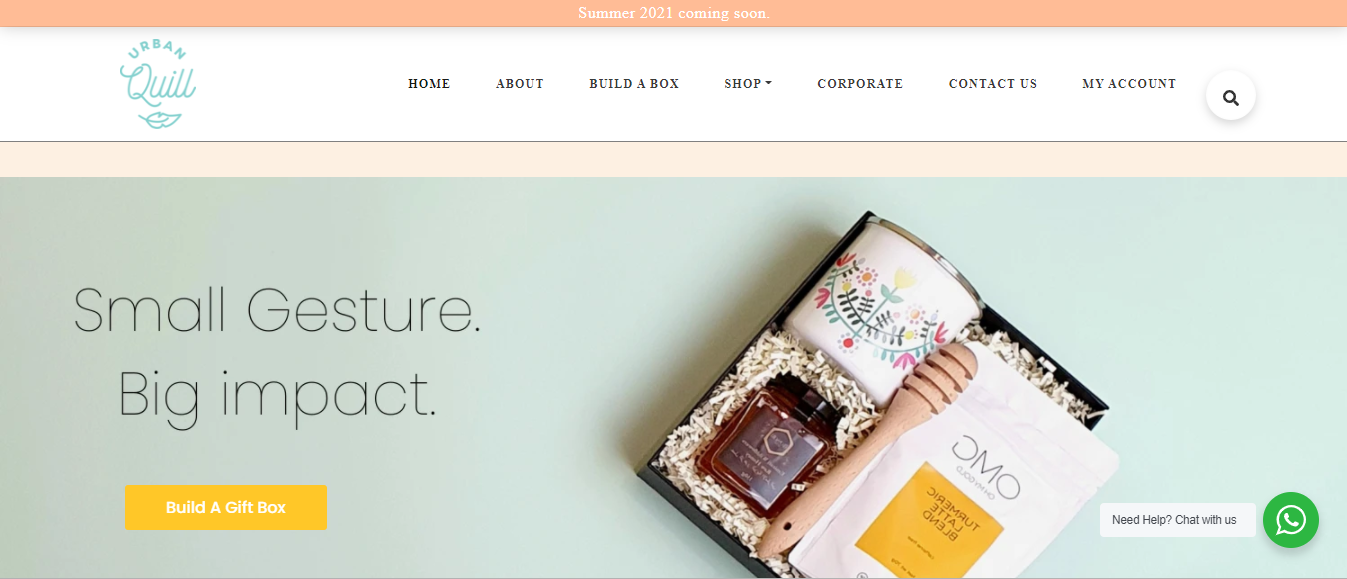The image size is (1347, 579).
Task: Go to the Home page
Action: tap(429, 84)
